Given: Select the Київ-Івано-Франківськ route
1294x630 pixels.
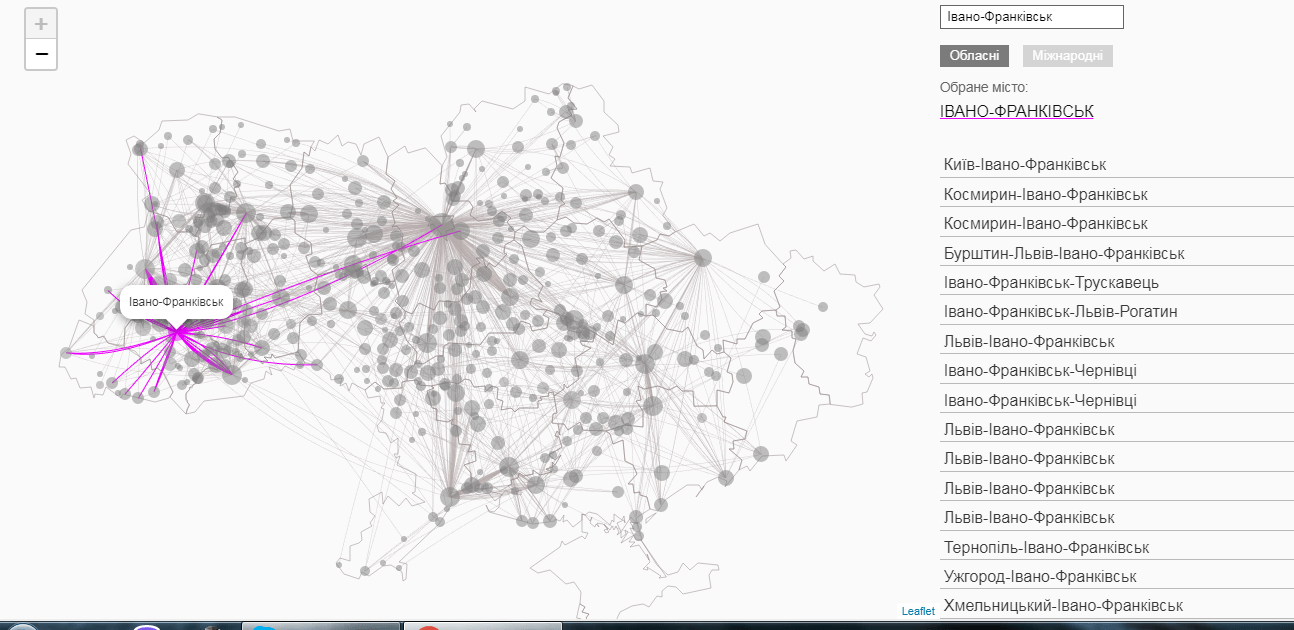Looking at the screenshot, I should [1117, 164].
